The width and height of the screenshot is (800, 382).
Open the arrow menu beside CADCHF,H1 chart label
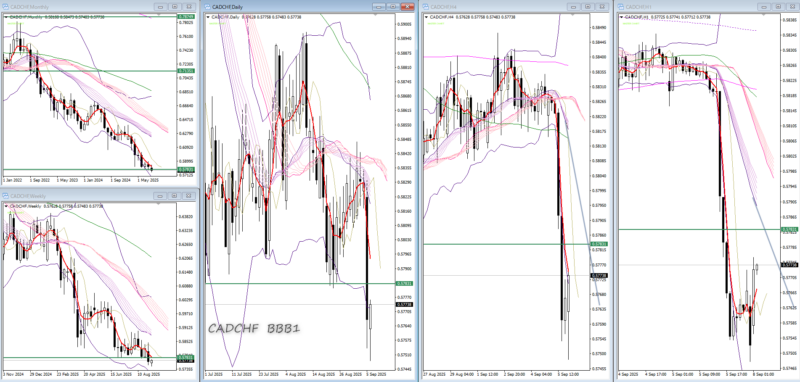[621, 17]
